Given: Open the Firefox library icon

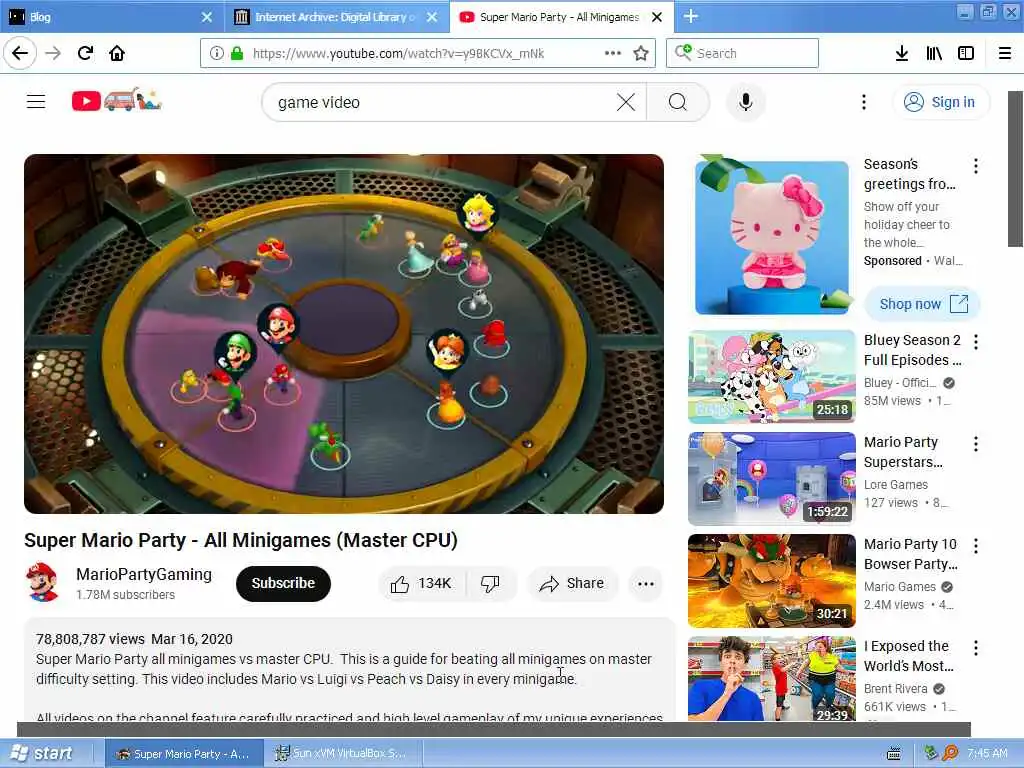Looking at the screenshot, I should tap(934, 53).
